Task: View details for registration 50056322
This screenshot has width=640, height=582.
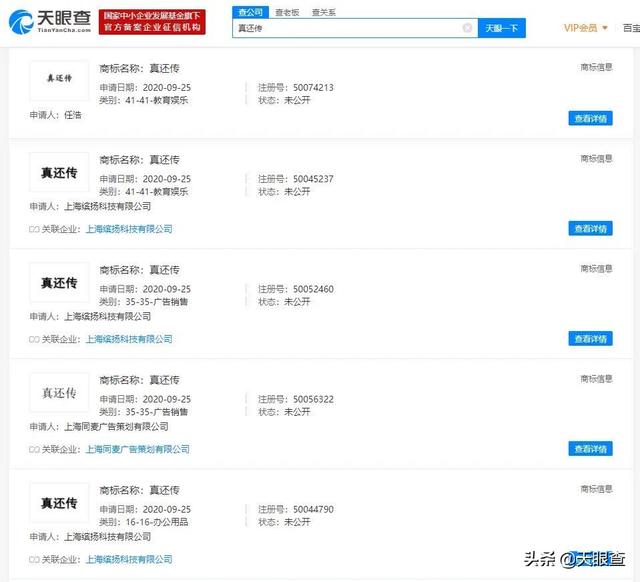Action: point(590,449)
